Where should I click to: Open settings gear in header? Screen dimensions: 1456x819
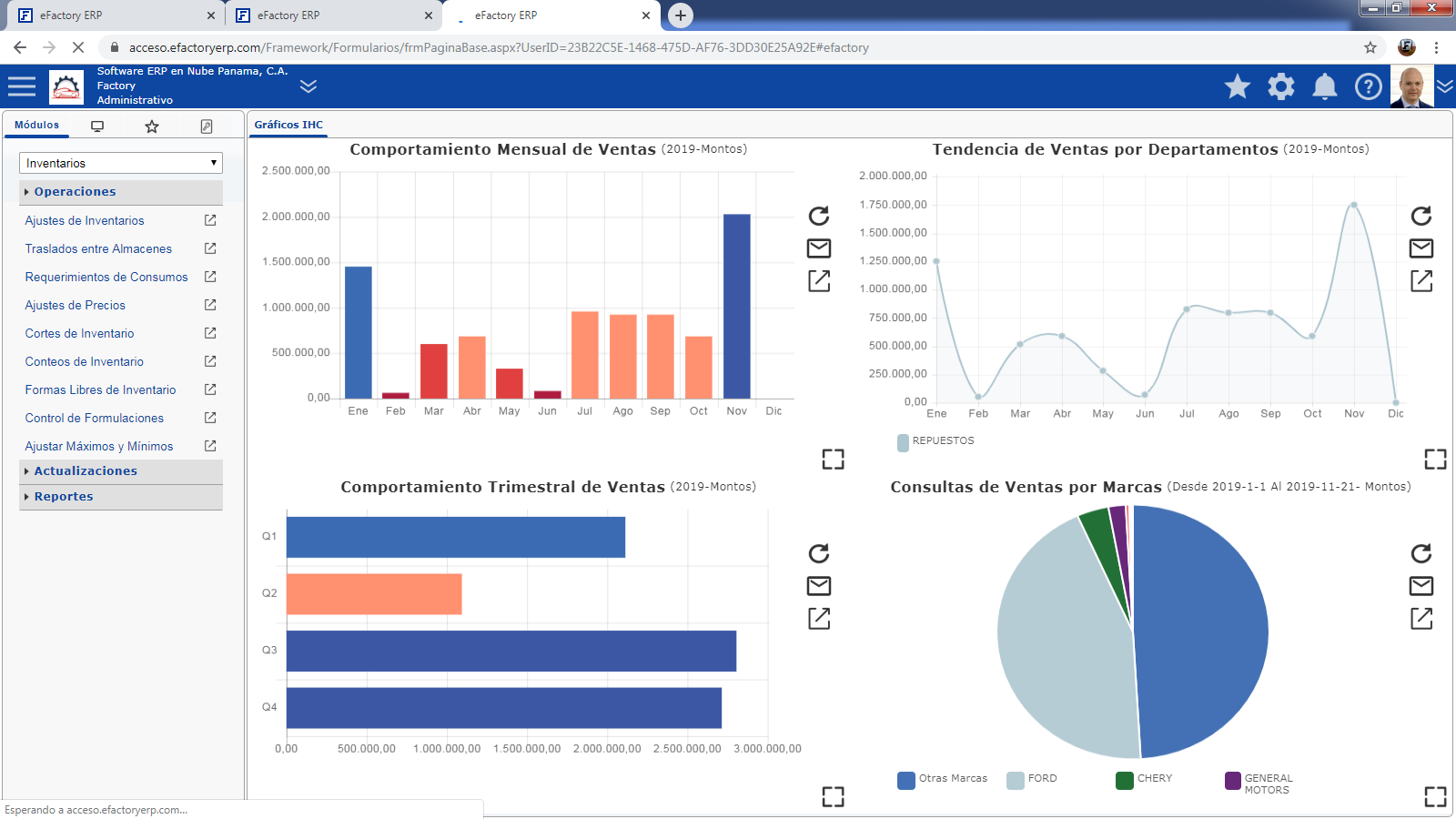click(1280, 86)
